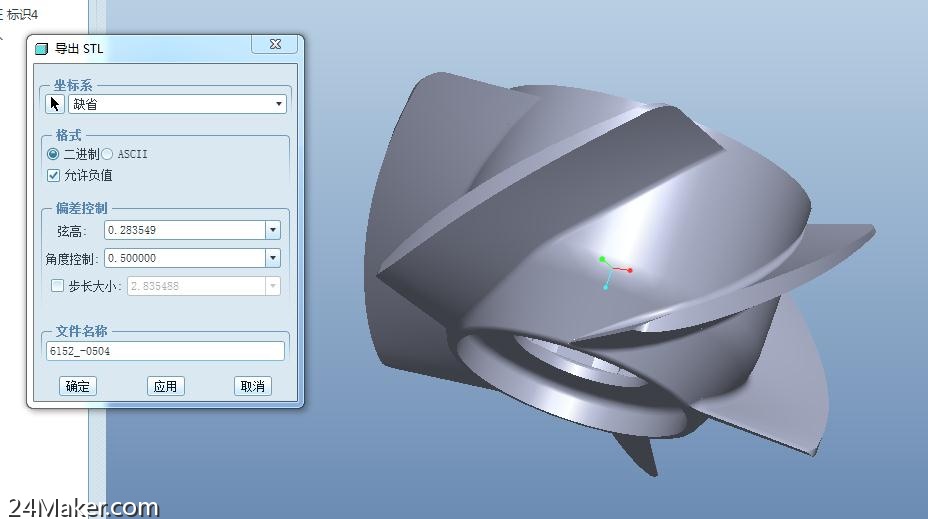Viewport: 928px width, 519px height.
Task: Toggle the 允许负值 checkbox
Action: (x=53, y=175)
